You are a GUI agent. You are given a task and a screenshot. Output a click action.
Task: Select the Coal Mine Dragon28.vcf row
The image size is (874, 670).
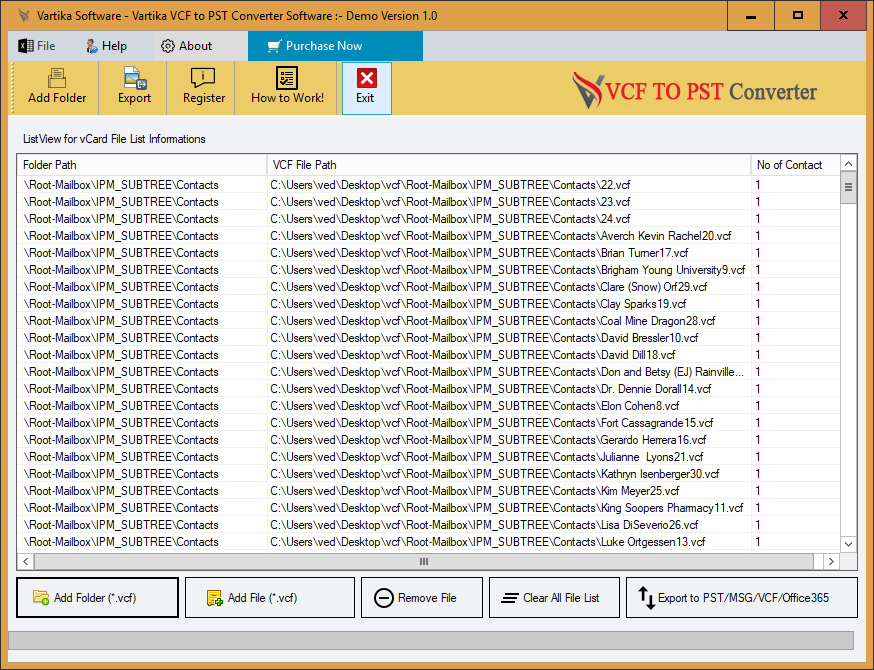tap(428, 321)
